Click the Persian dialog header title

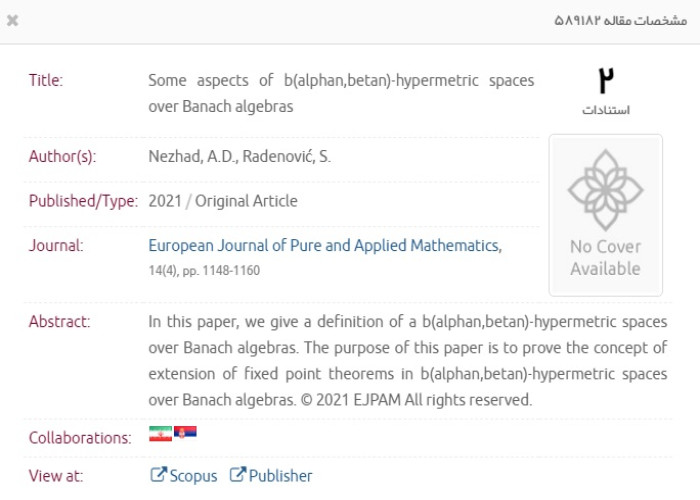click(620, 20)
